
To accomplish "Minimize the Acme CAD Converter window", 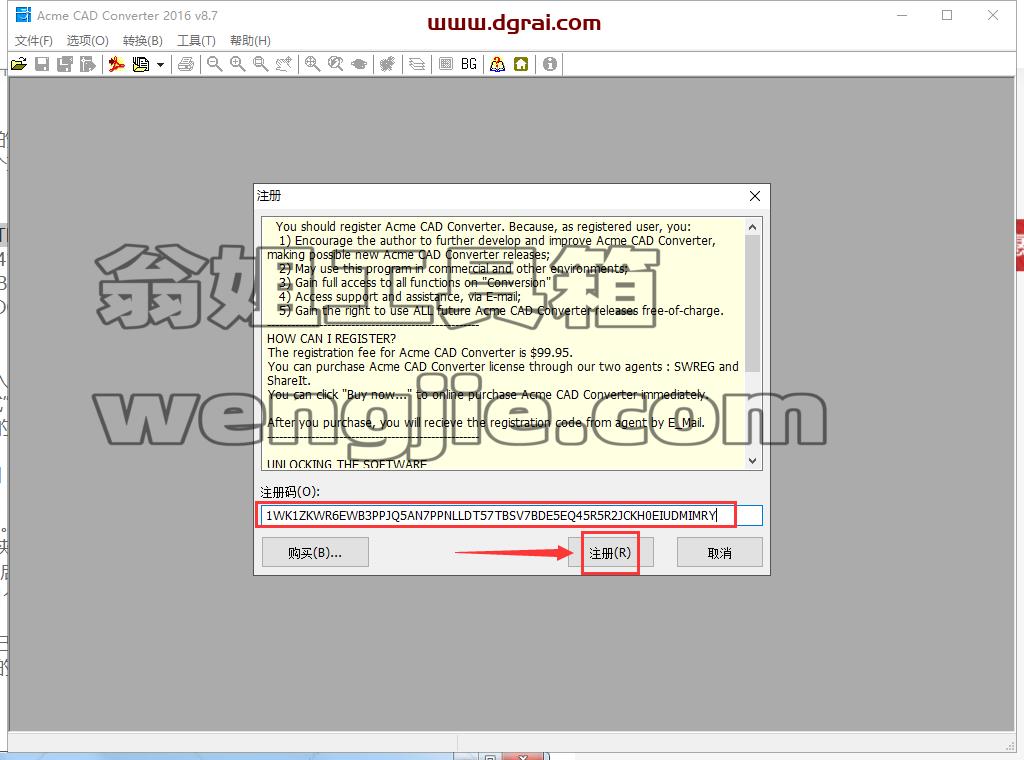I will point(902,15).
